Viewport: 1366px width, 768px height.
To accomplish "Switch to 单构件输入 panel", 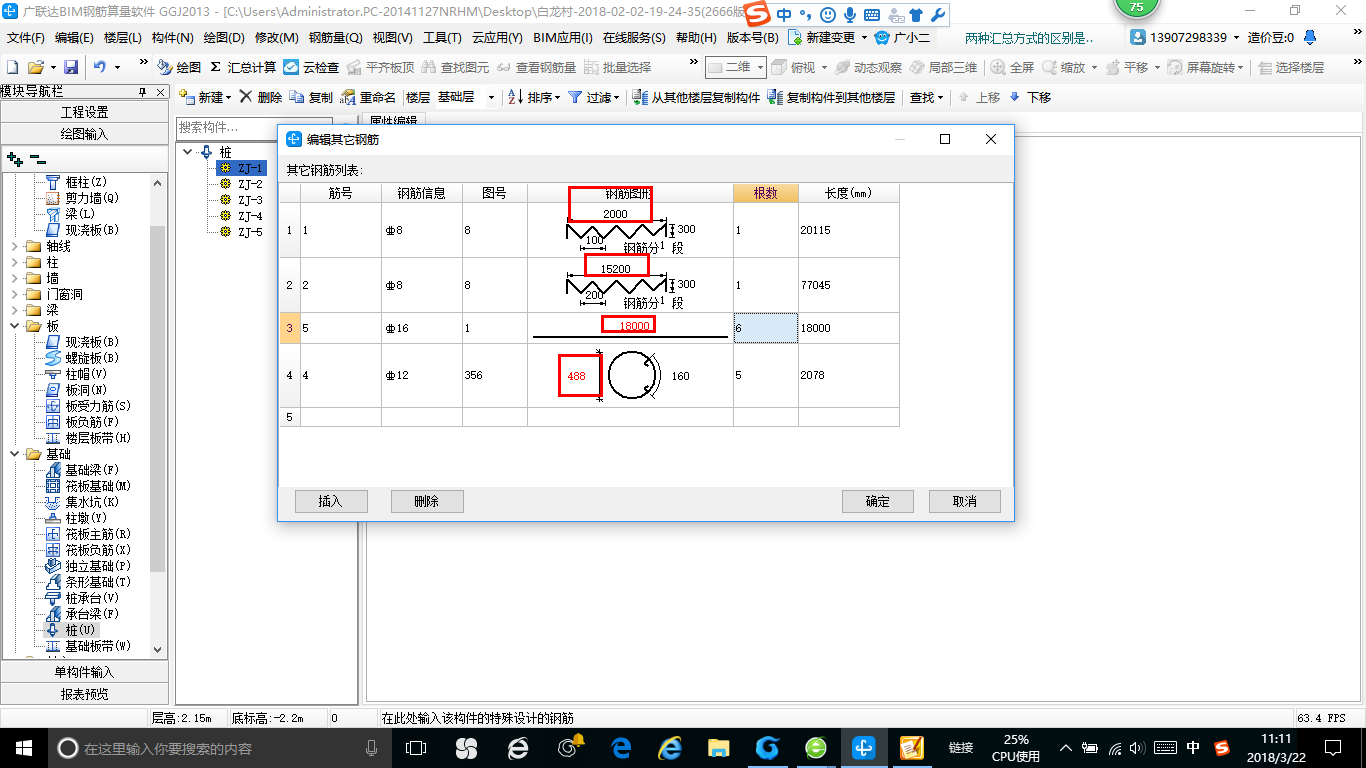I will point(84,672).
